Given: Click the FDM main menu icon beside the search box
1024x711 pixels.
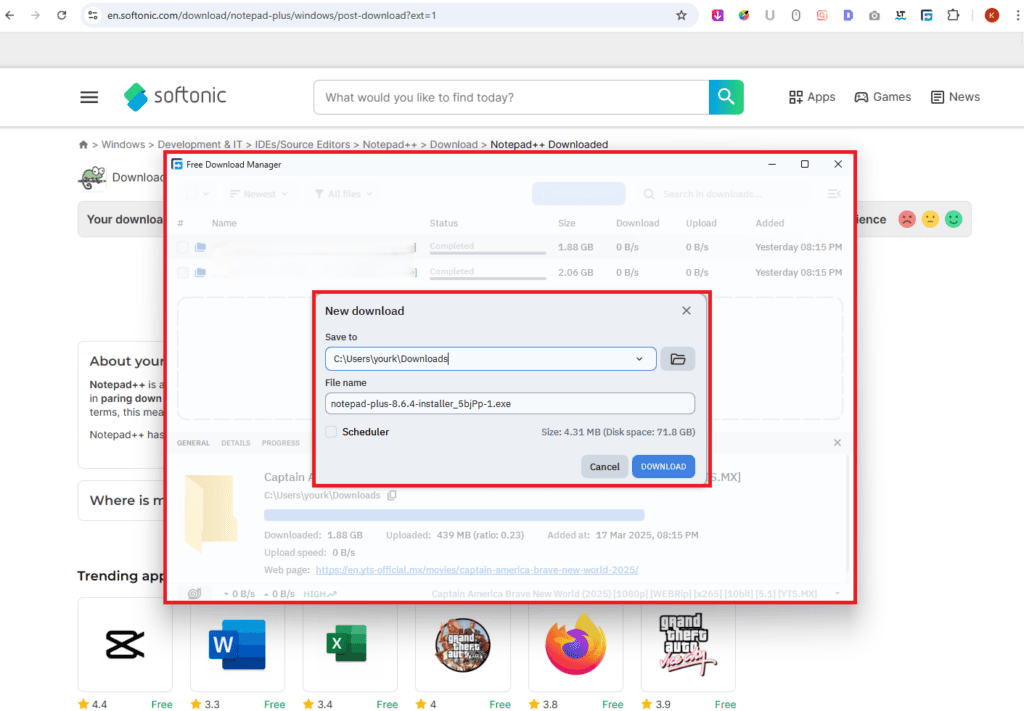Looking at the screenshot, I should [833, 194].
